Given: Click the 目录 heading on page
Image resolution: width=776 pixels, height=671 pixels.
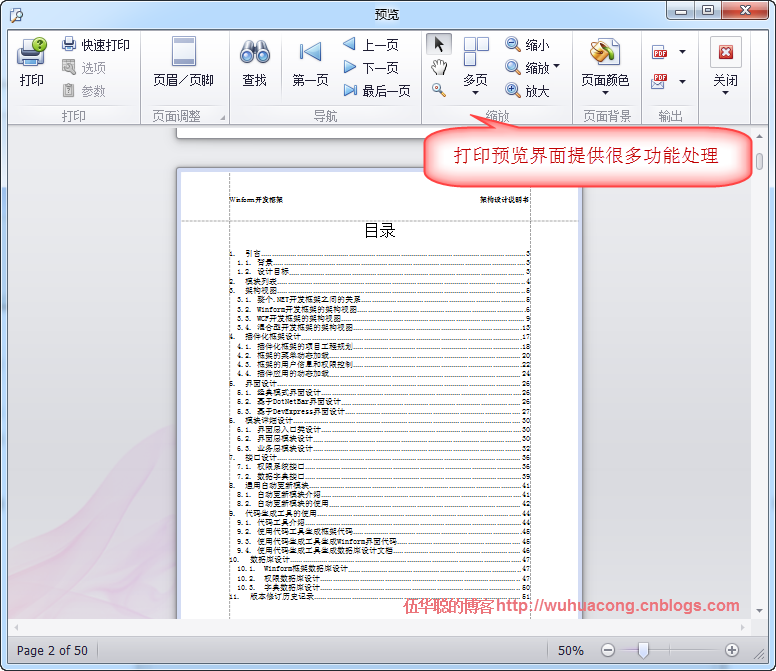Looking at the screenshot, I should 380,231.
